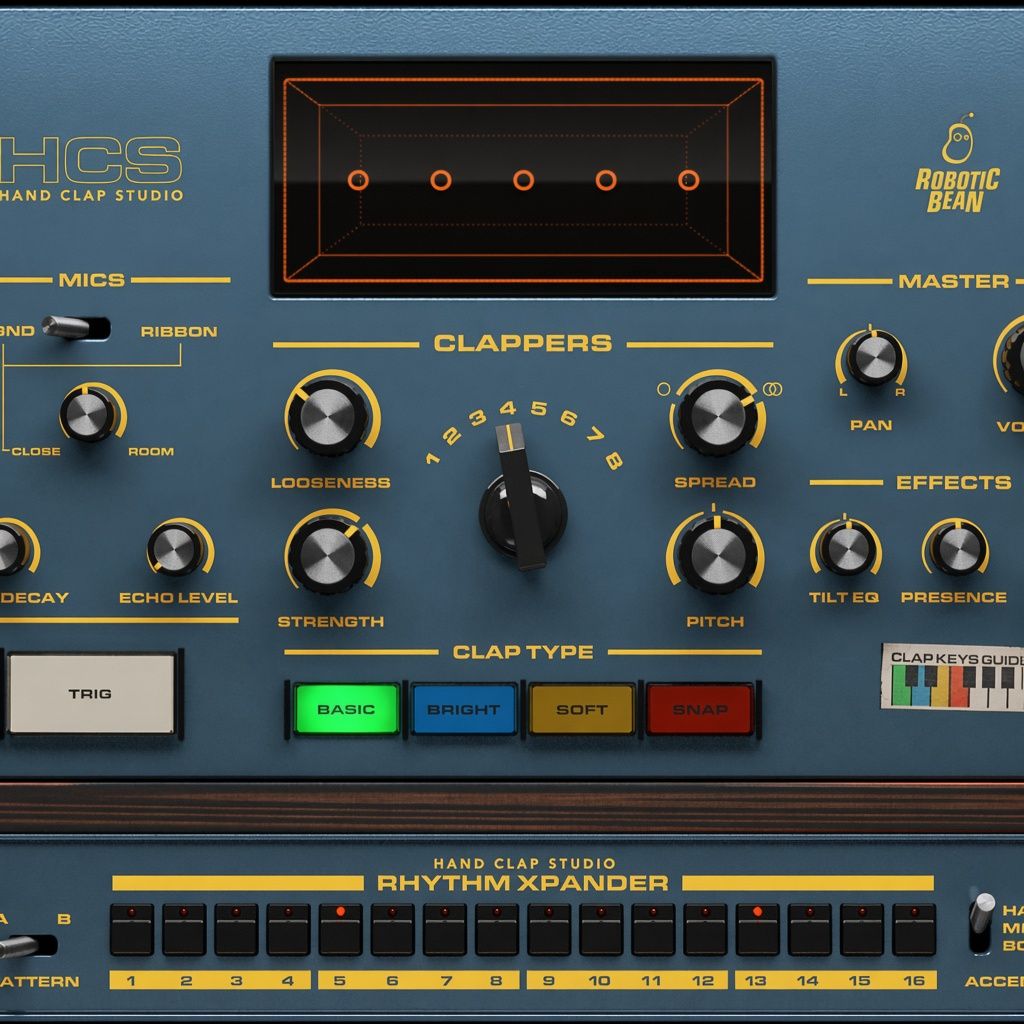Click the Presence knob
Screen dimensions: 1024x1024
point(958,549)
